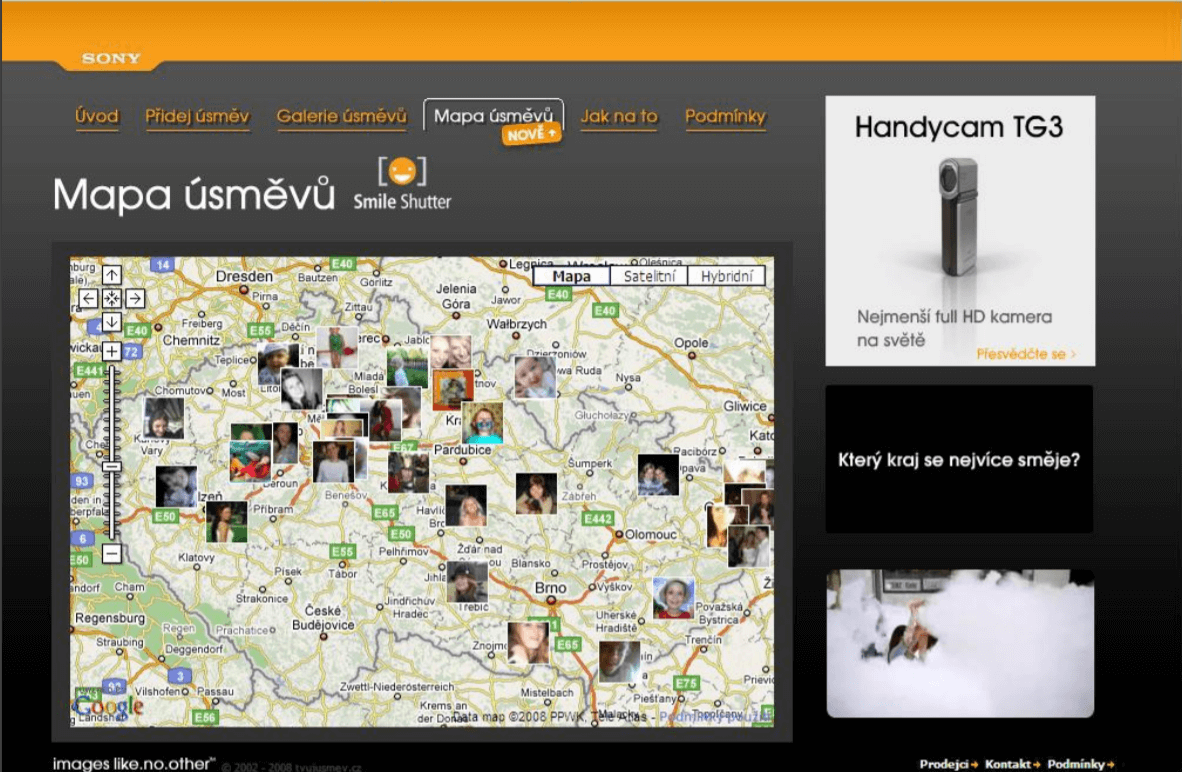Open the photo marker near Wałbrzych
Screen dimensions: 1182x772
(534, 377)
